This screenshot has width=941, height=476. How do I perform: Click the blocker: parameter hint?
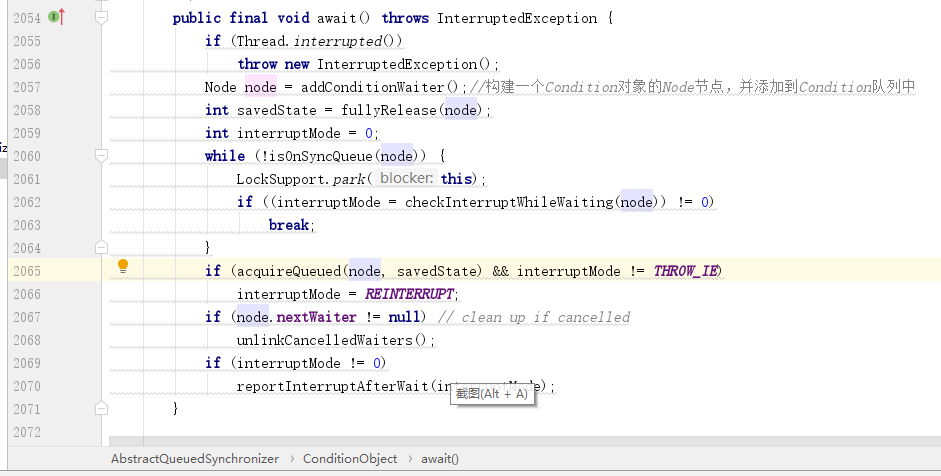[406, 178]
